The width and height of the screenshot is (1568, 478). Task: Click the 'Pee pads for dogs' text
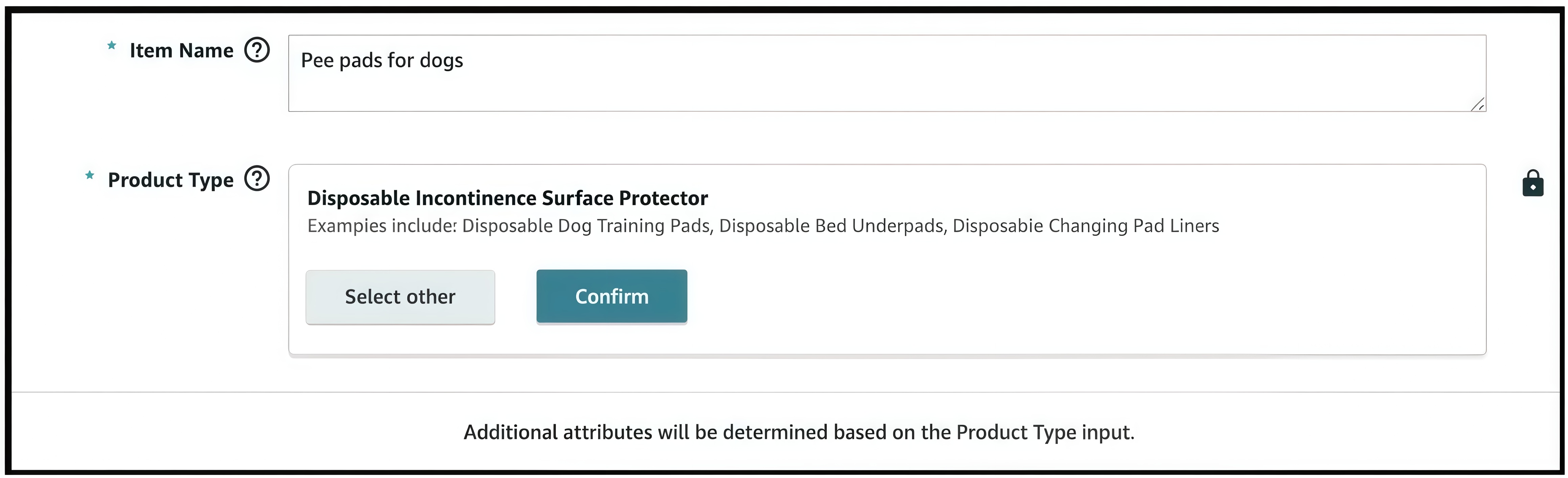point(382,60)
